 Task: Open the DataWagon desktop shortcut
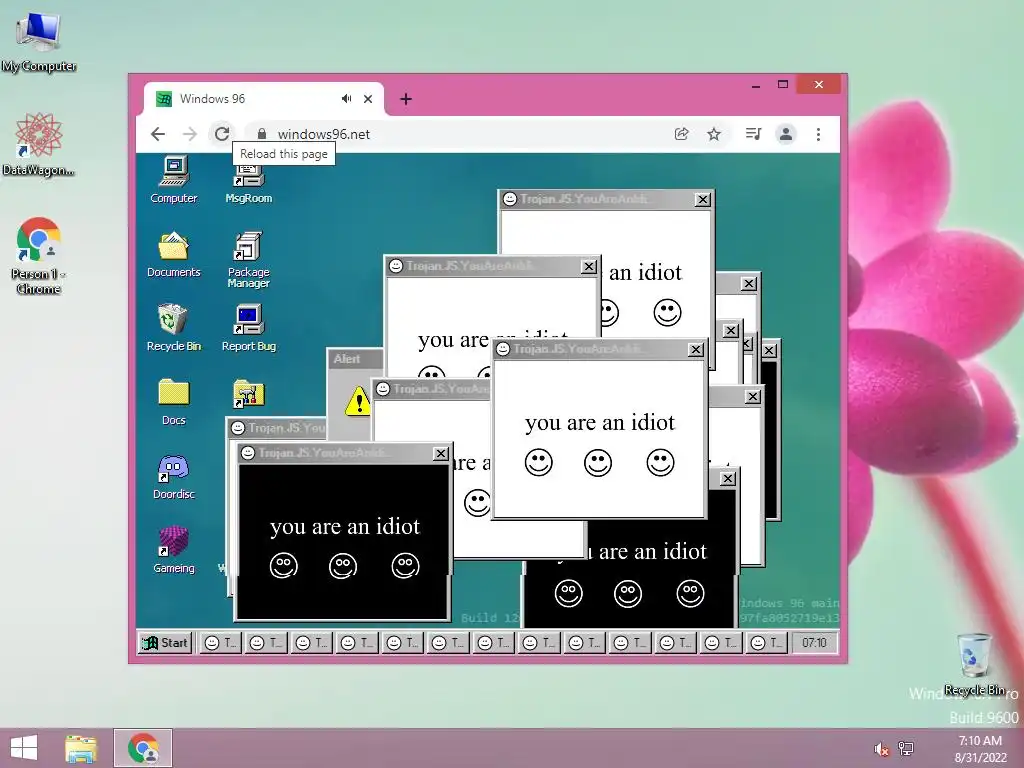[x=39, y=144]
